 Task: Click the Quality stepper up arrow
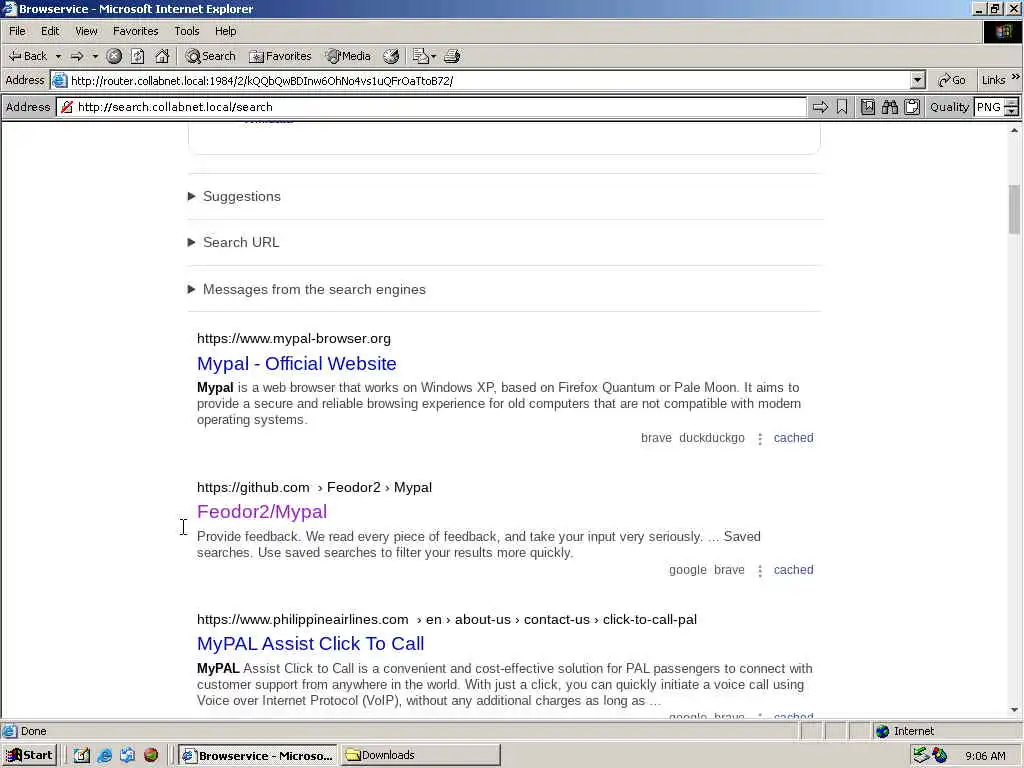[1012, 103]
